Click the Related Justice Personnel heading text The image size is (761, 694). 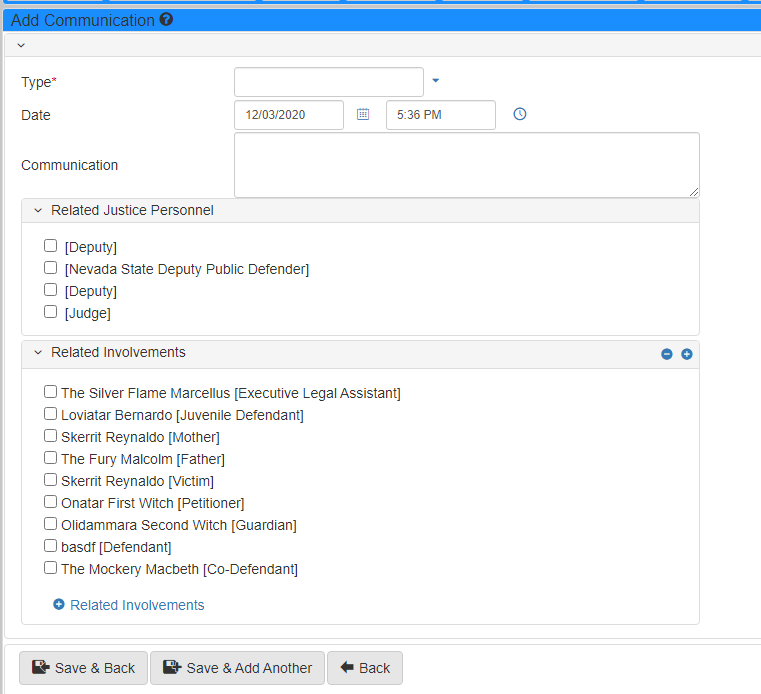coord(132,210)
